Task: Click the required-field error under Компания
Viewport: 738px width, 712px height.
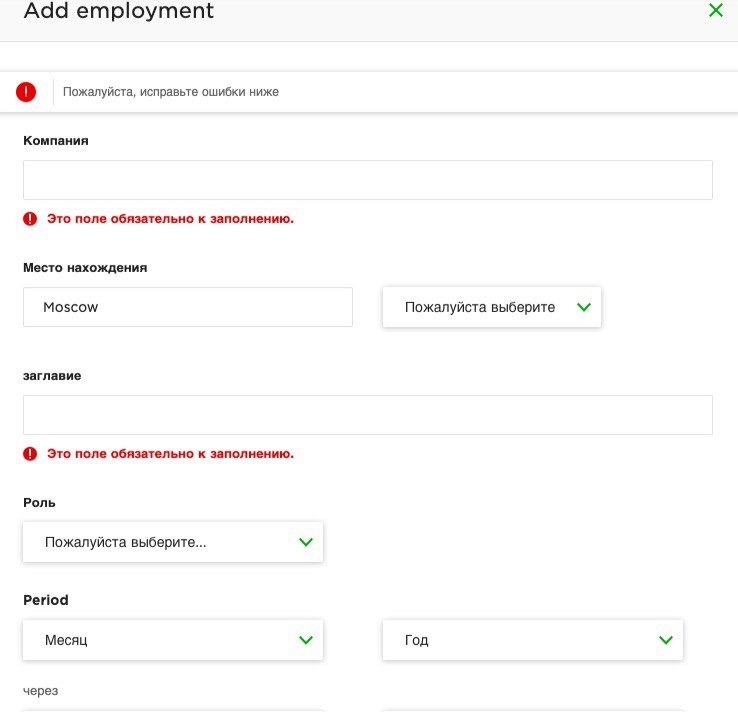Action: point(170,219)
